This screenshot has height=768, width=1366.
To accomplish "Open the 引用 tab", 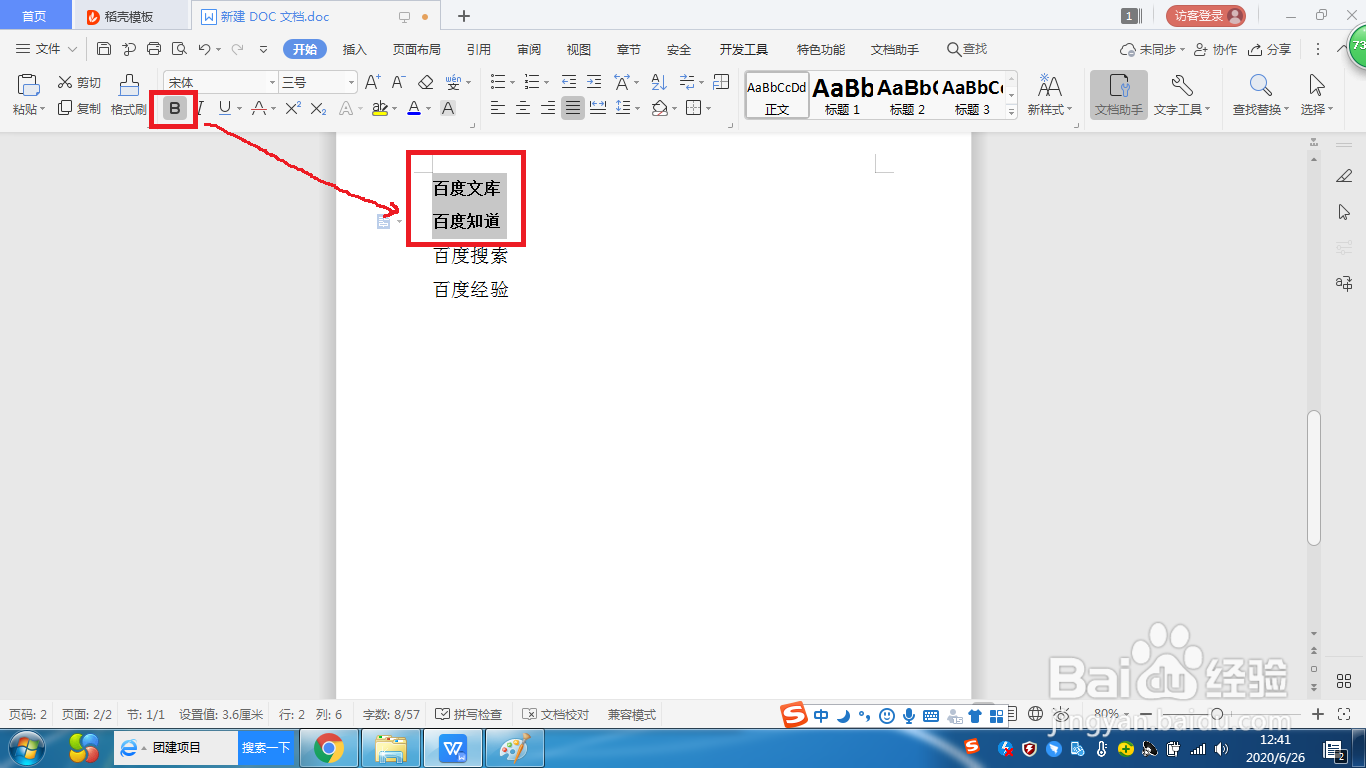I will click(x=478, y=49).
